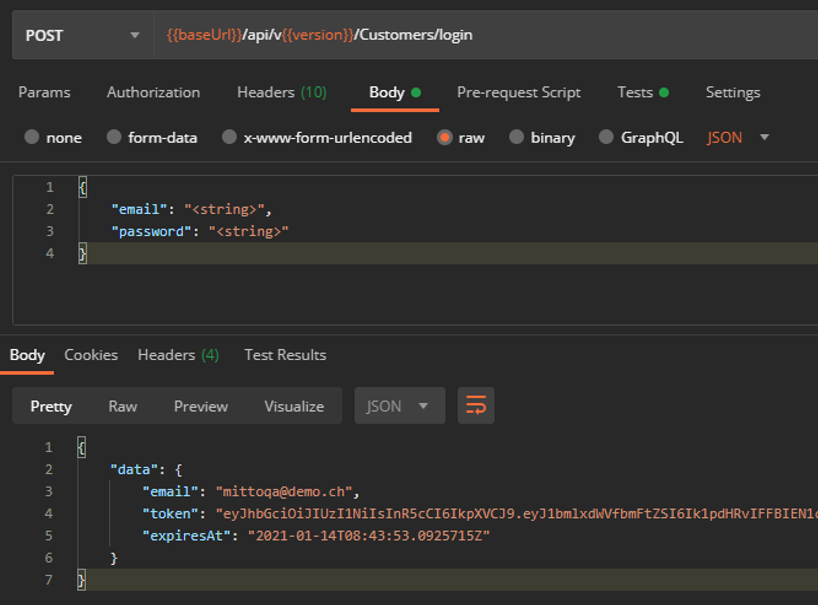The width and height of the screenshot is (818, 605).
Task: Click the "data" key in response
Action: pyautogui.click(x=134, y=469)
